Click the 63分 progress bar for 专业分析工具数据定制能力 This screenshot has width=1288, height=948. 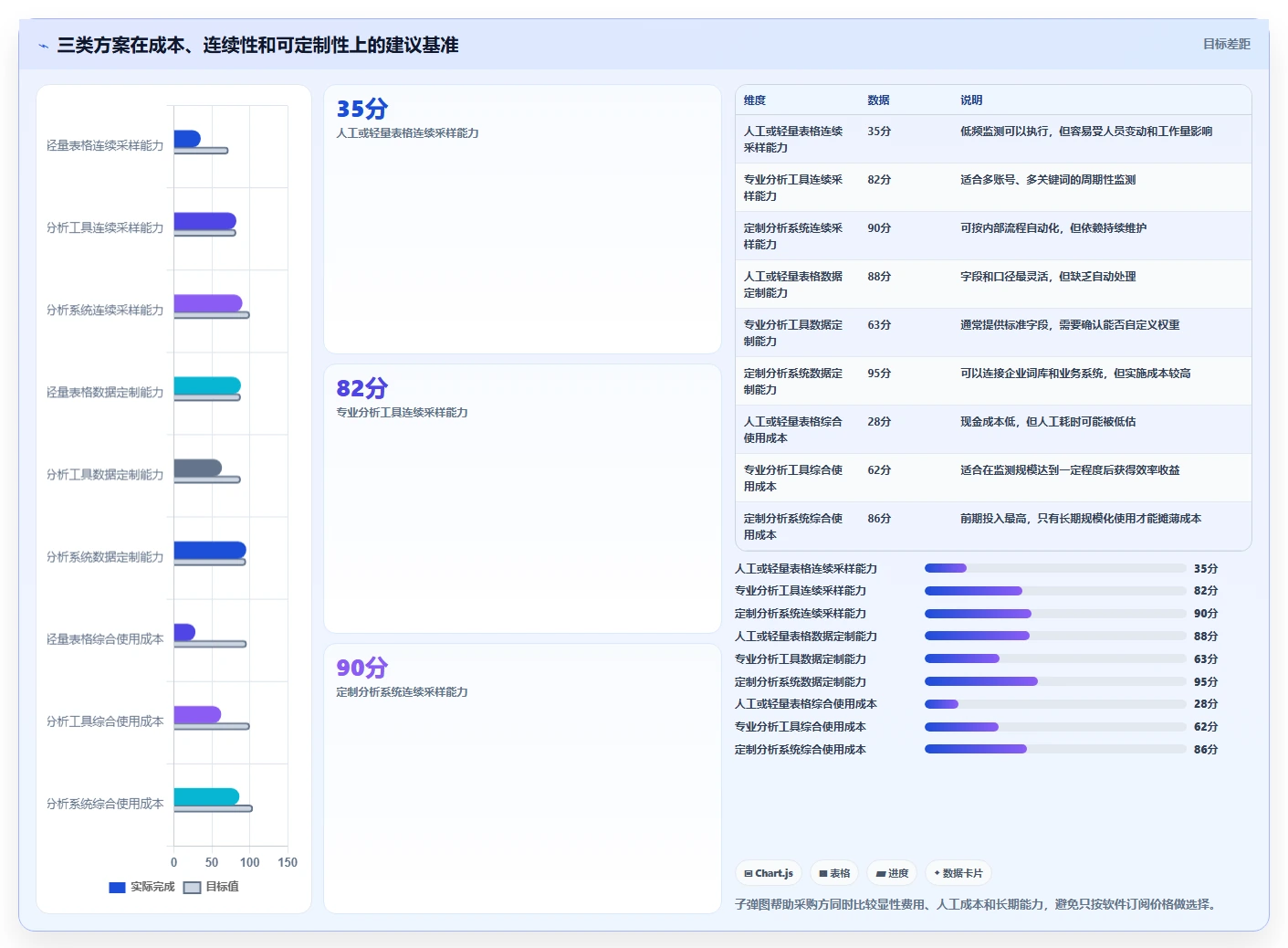point(1055,658)
